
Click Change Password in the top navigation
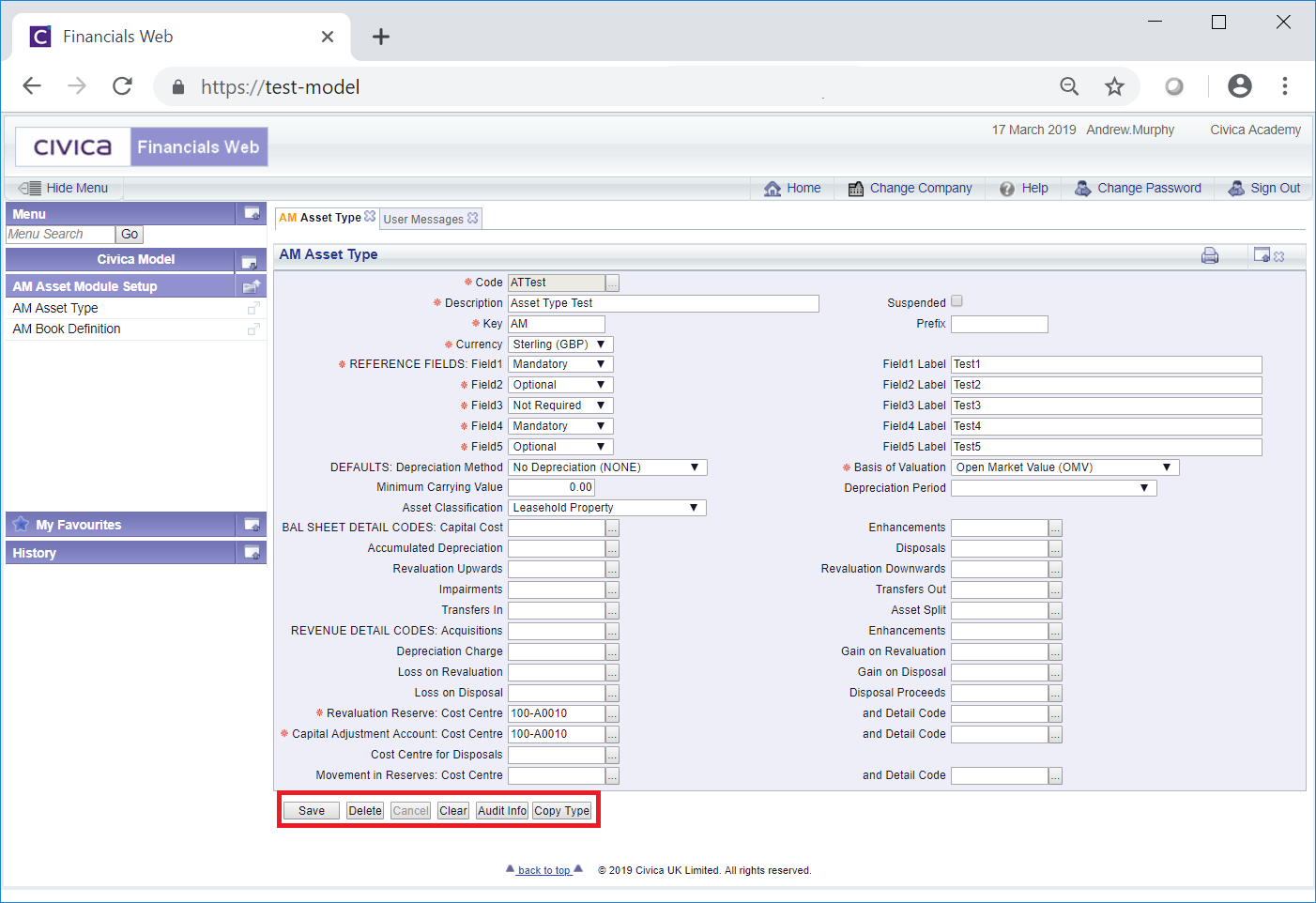[1138, 188]
